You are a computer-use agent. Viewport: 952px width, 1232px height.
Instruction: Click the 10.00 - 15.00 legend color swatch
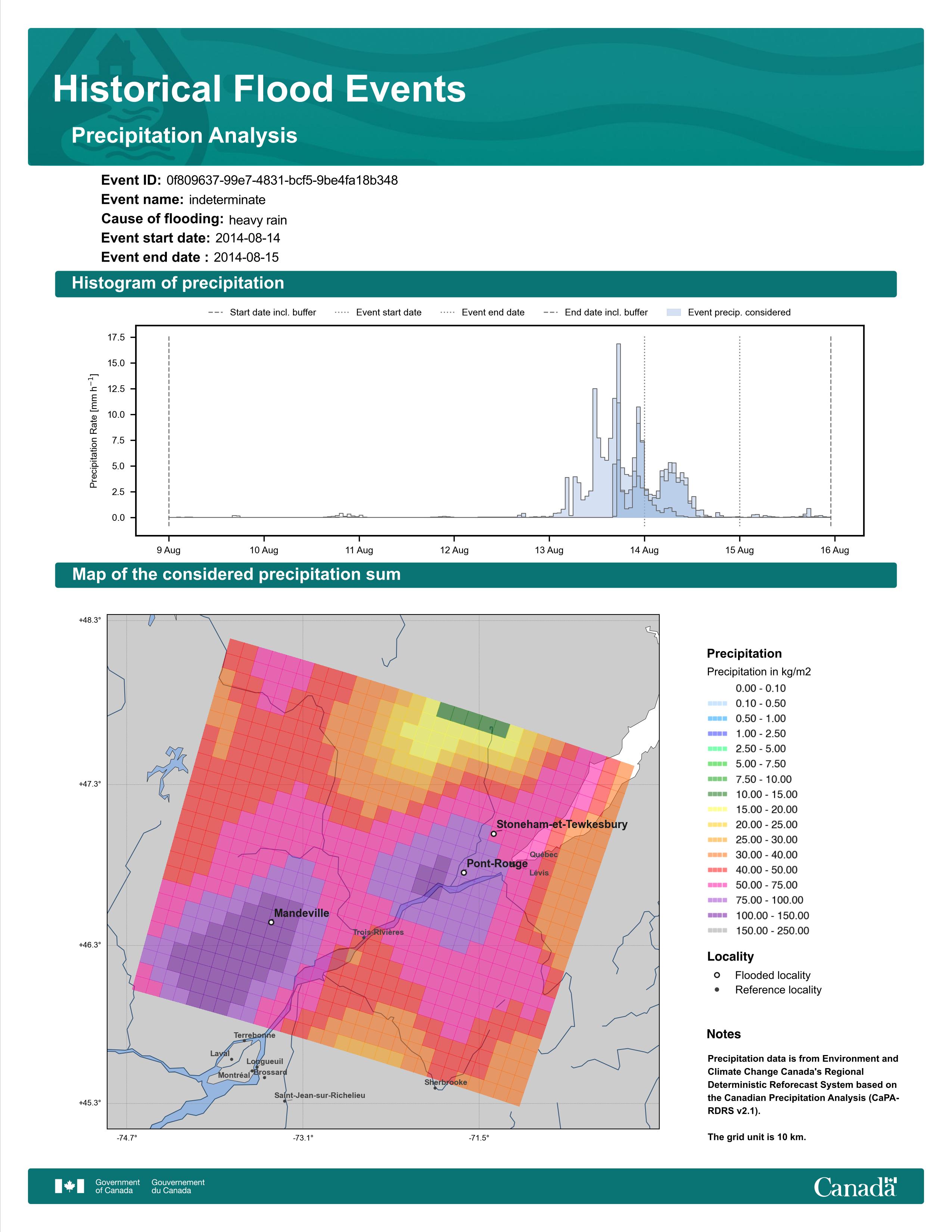click(717, 794)
